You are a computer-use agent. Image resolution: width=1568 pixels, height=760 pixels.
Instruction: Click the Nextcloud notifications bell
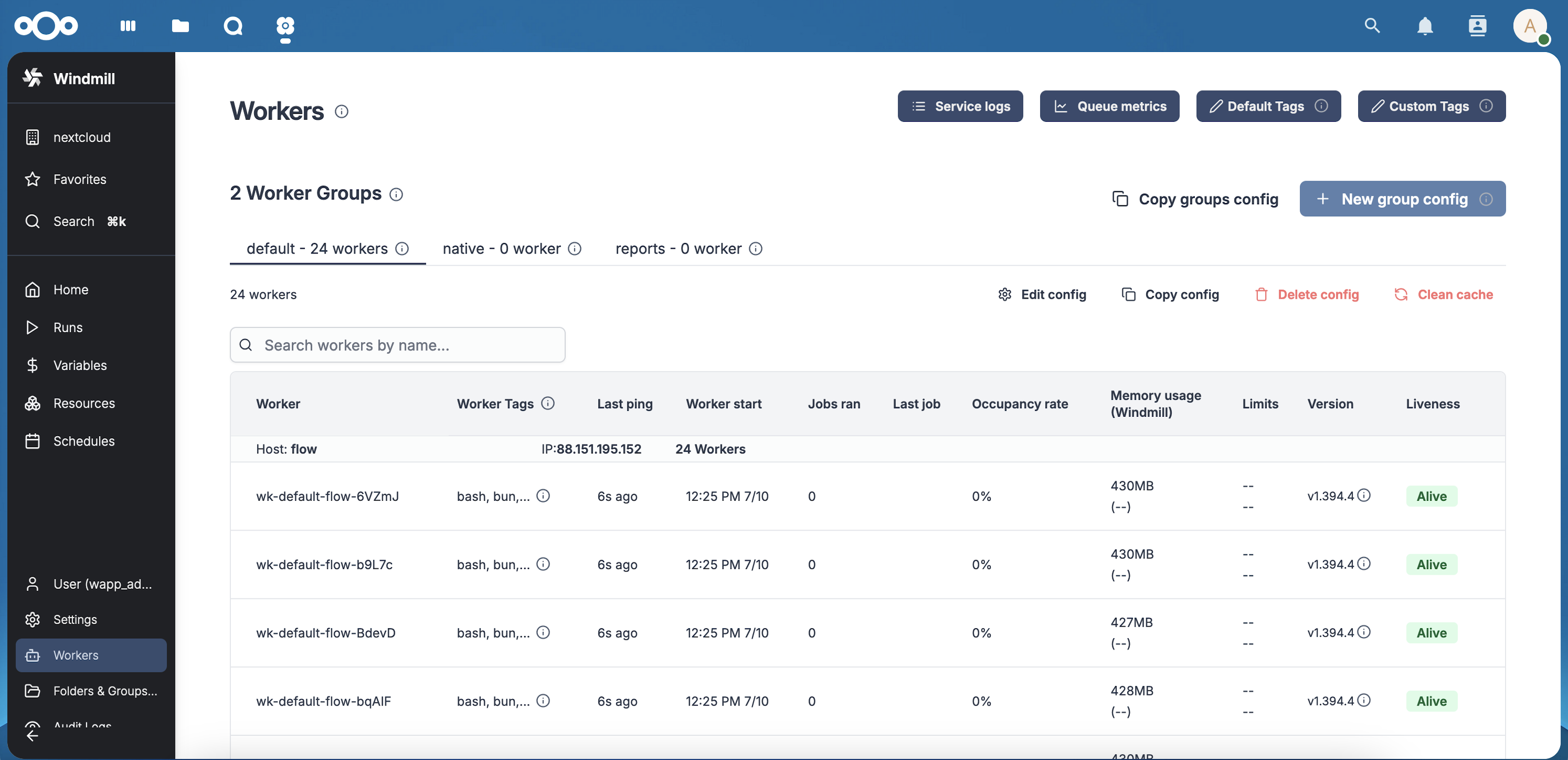[1424, 26]
